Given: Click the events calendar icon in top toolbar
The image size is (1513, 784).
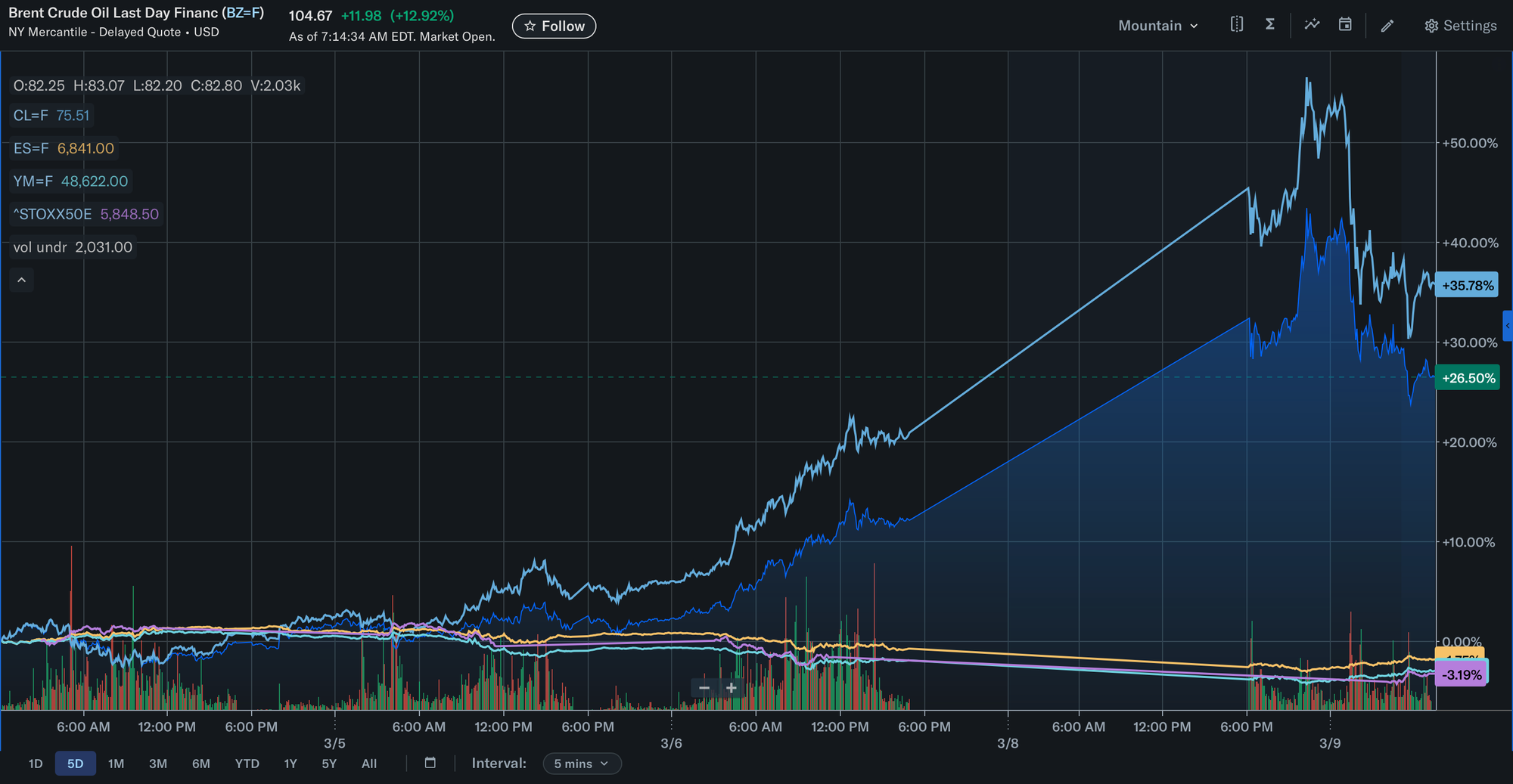Looking at the screenshot, I should pyautogui.click(x=1345, y=25).
